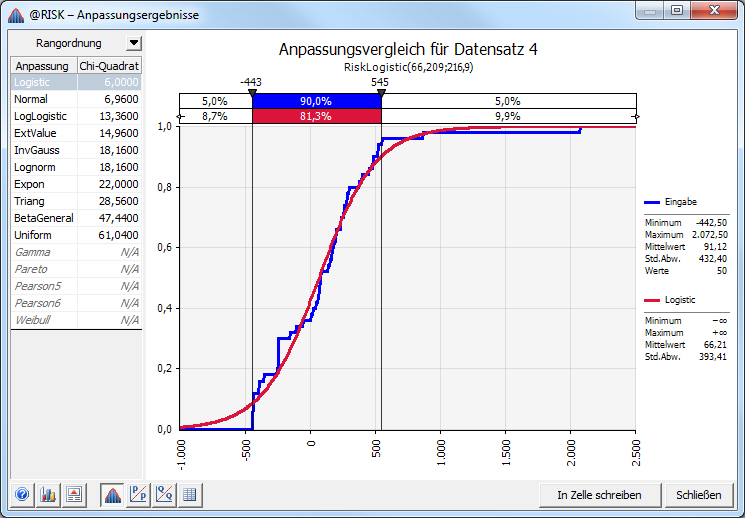Click the Eingabe Mittelwert value 91,12
745x518 pixels.
[715, 247]
